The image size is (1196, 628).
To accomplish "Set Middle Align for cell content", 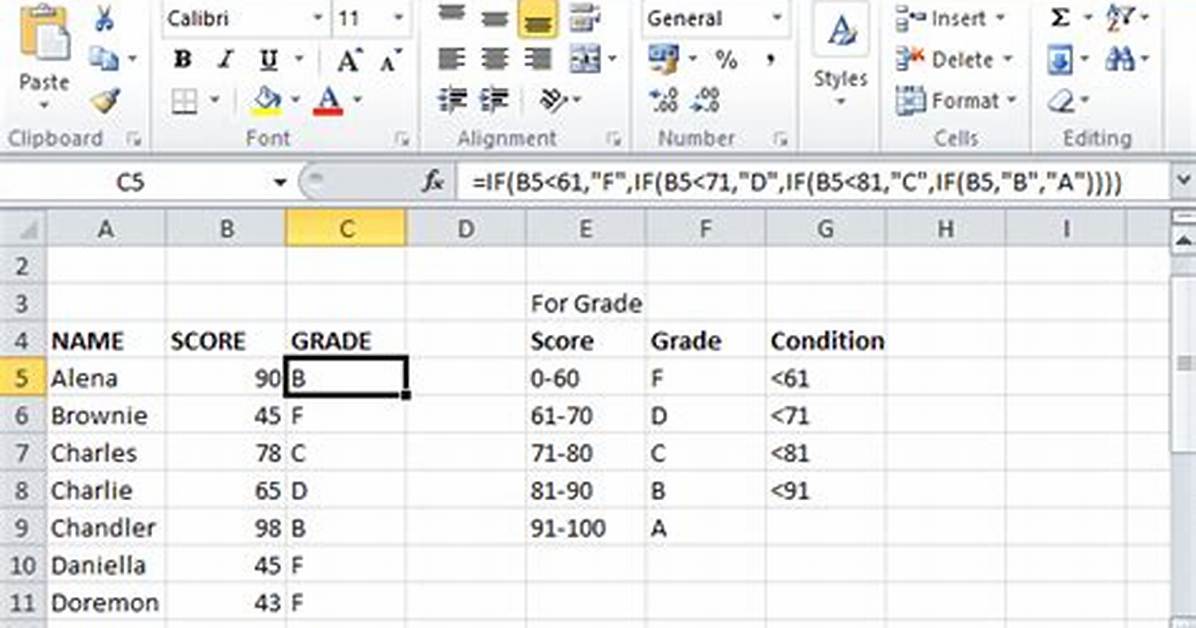I will pos(495,17).
